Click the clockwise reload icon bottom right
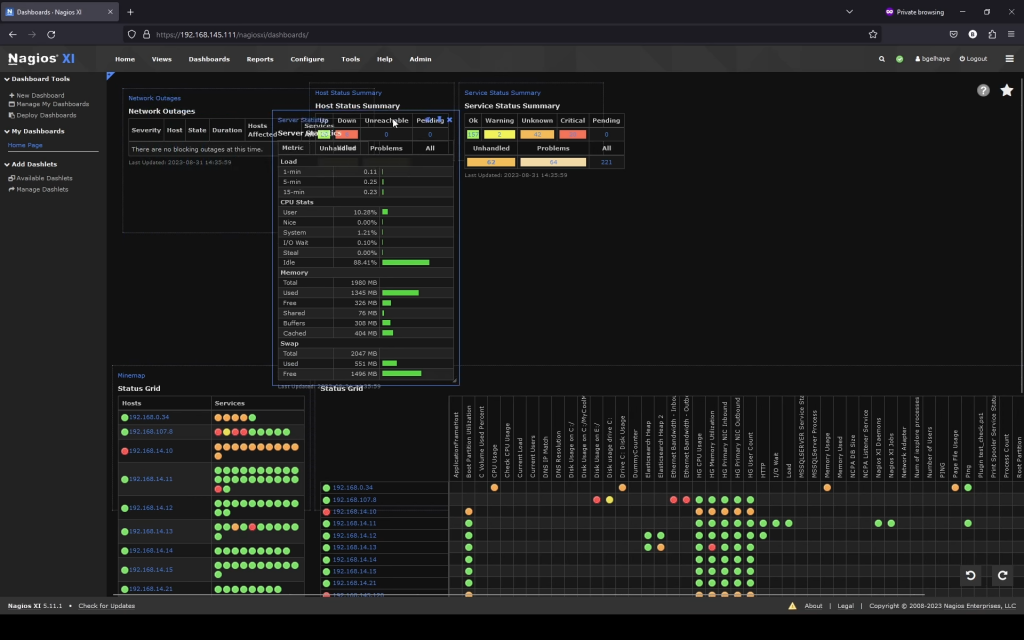The image size is (1024, 640). pyautogui.click(x=1002, y=576)
